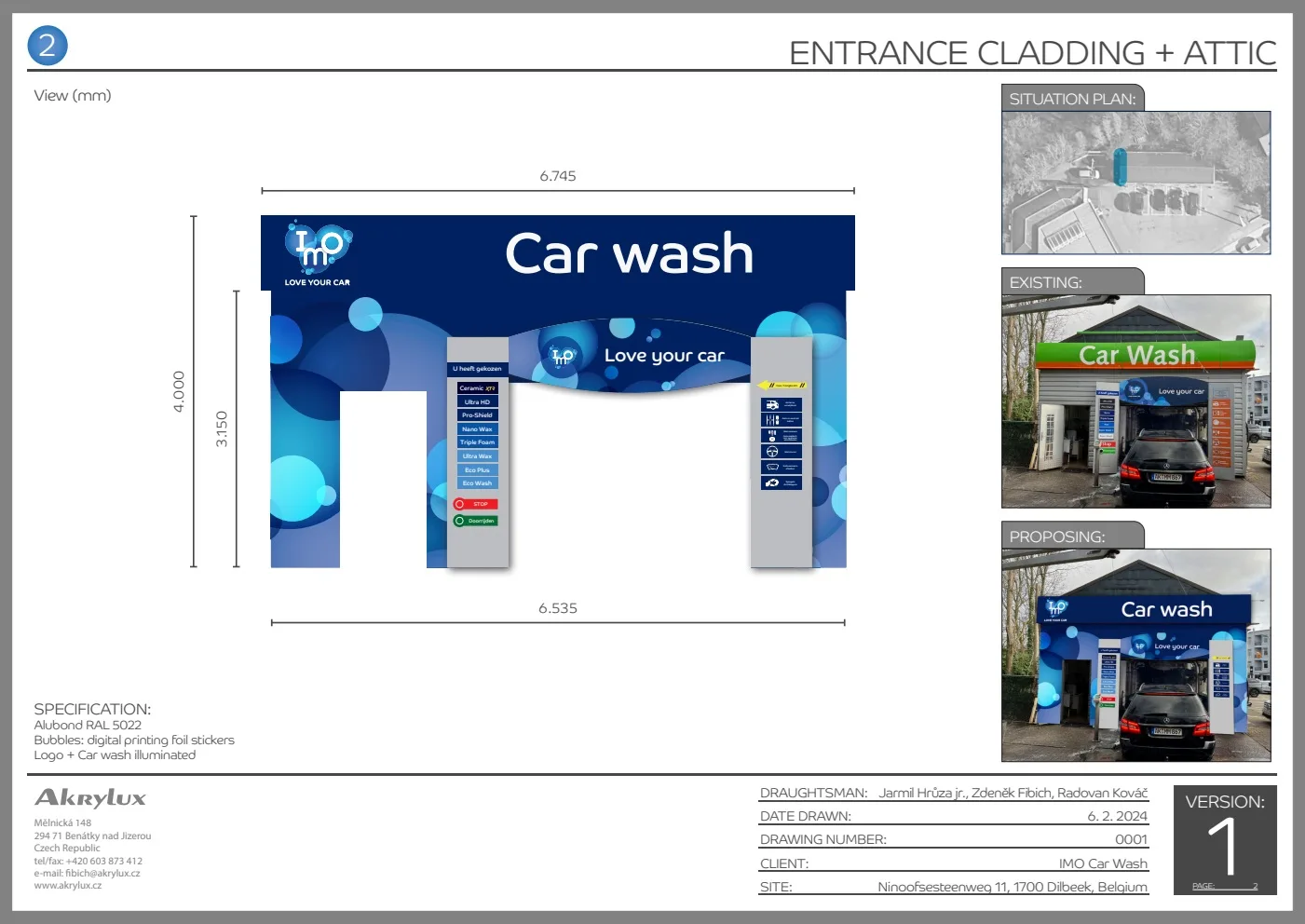Viewport: 1305px width, 924px height.
Task: Click the Akrylux company logo
Action: click(x=90, y=797)
